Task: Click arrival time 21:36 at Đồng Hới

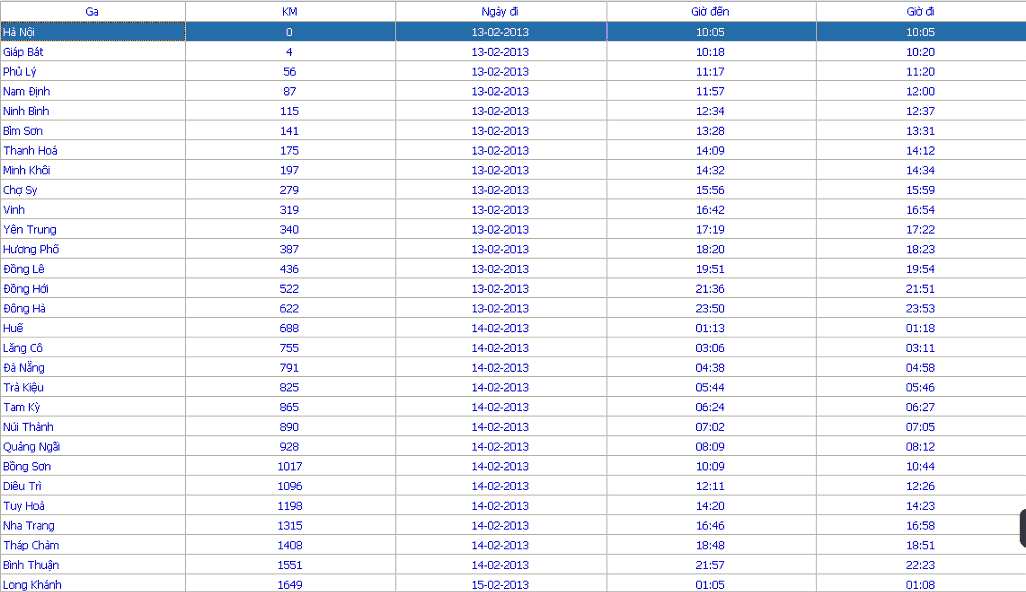Action: (x=710, y=288)
